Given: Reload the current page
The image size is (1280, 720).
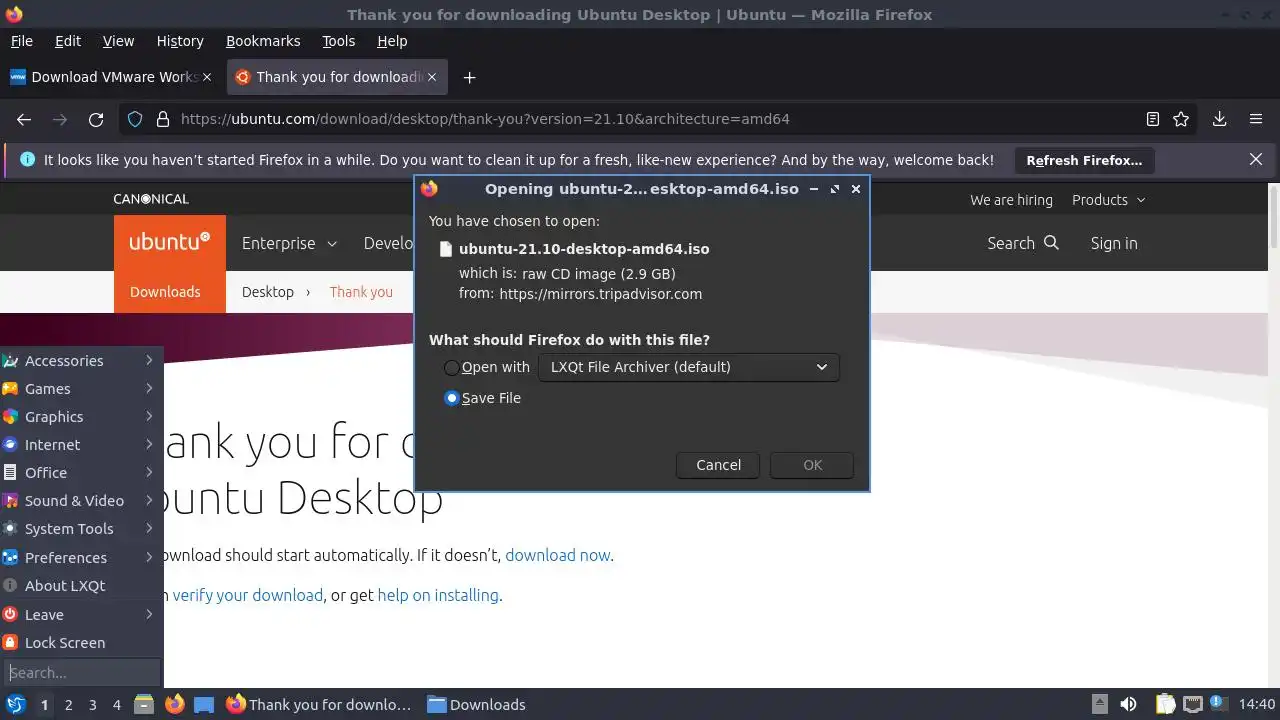Looking at the screenshot, I should click(96, 119).
